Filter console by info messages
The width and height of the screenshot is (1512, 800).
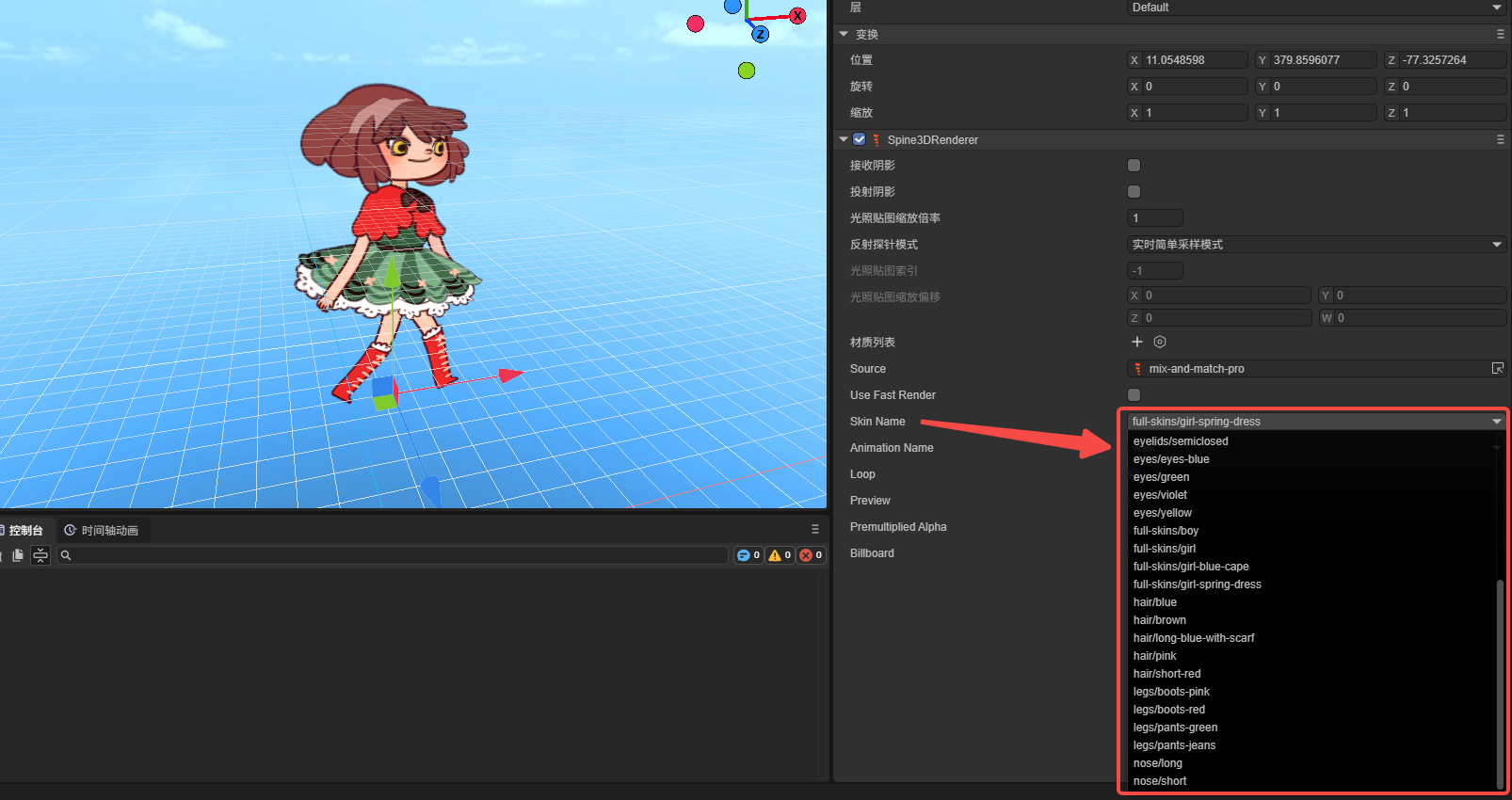[x=748, y=555]
